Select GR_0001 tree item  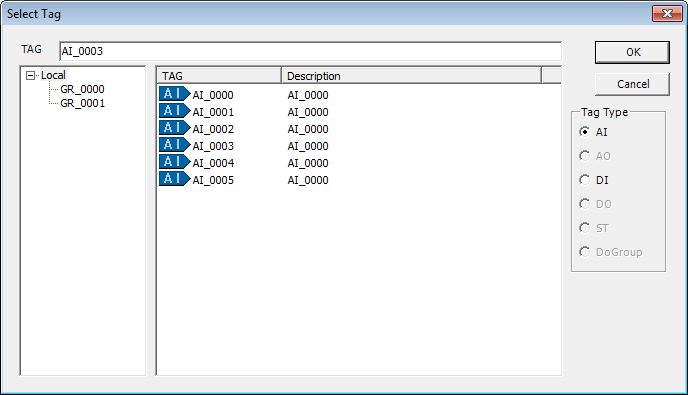click(82, 103)
